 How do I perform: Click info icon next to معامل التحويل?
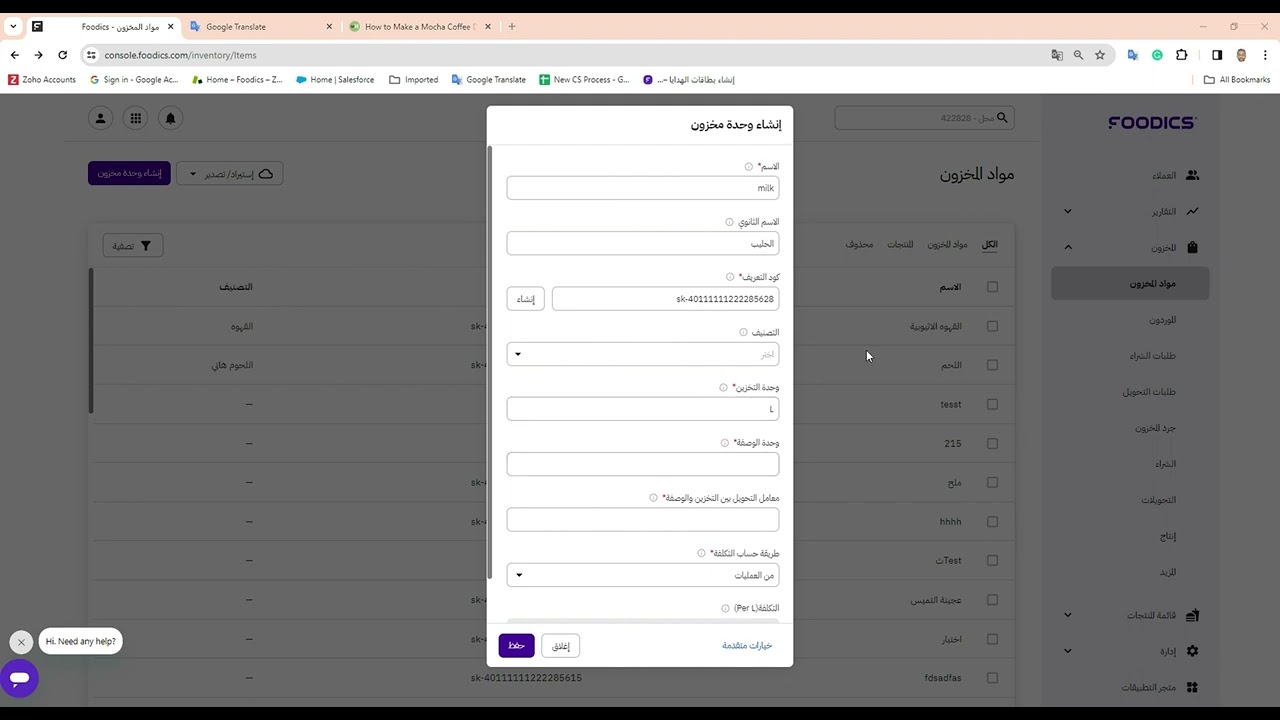click(654, 498)
